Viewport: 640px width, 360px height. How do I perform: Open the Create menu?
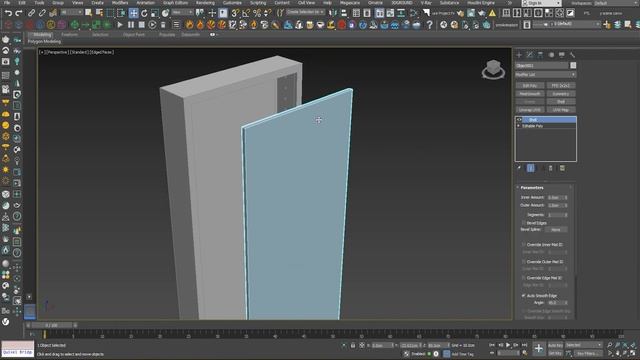(x=97, y=3)
